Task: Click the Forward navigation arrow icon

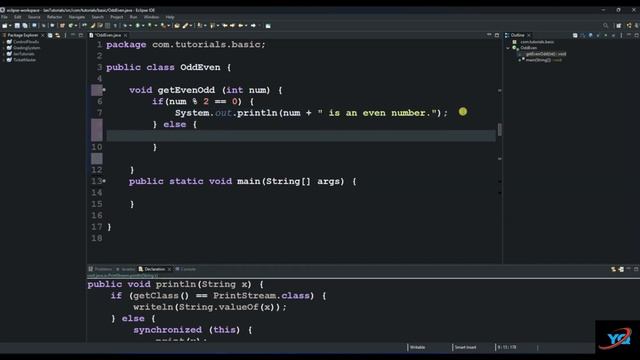Action: pyautogui.click(x=253, y=25)
